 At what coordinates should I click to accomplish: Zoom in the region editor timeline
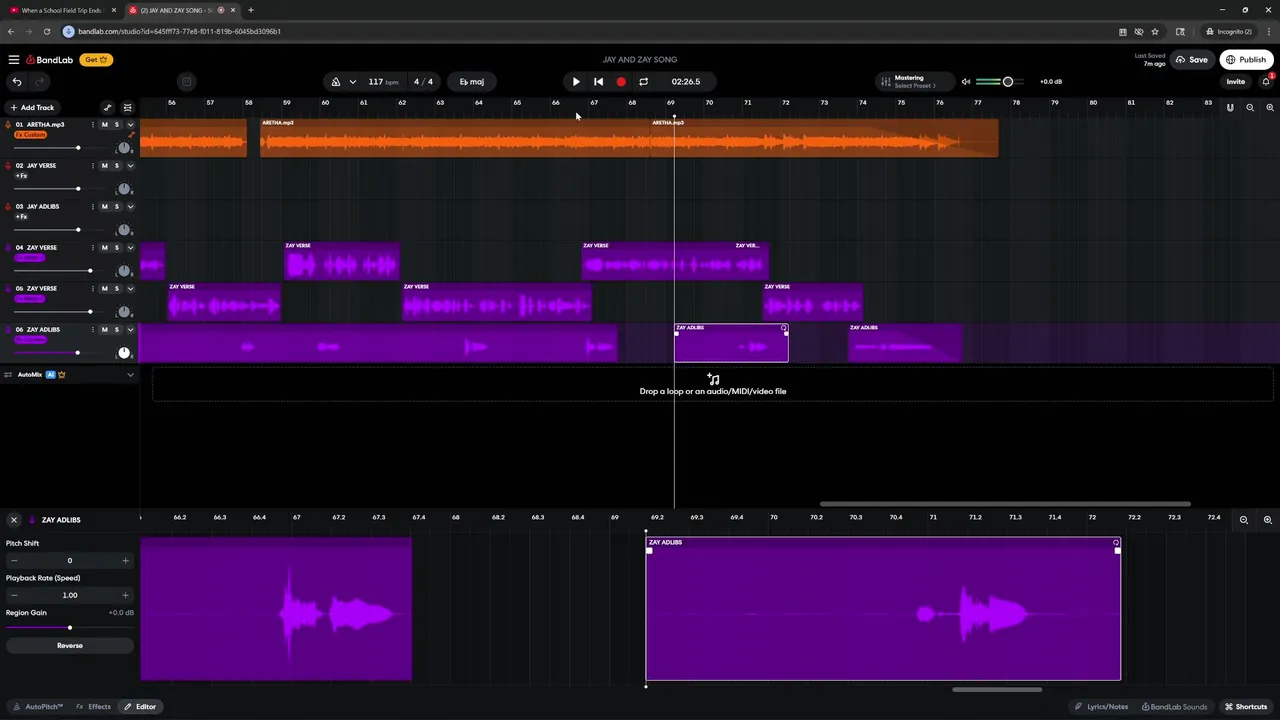pyautogui.click(x=1268, y=520)
